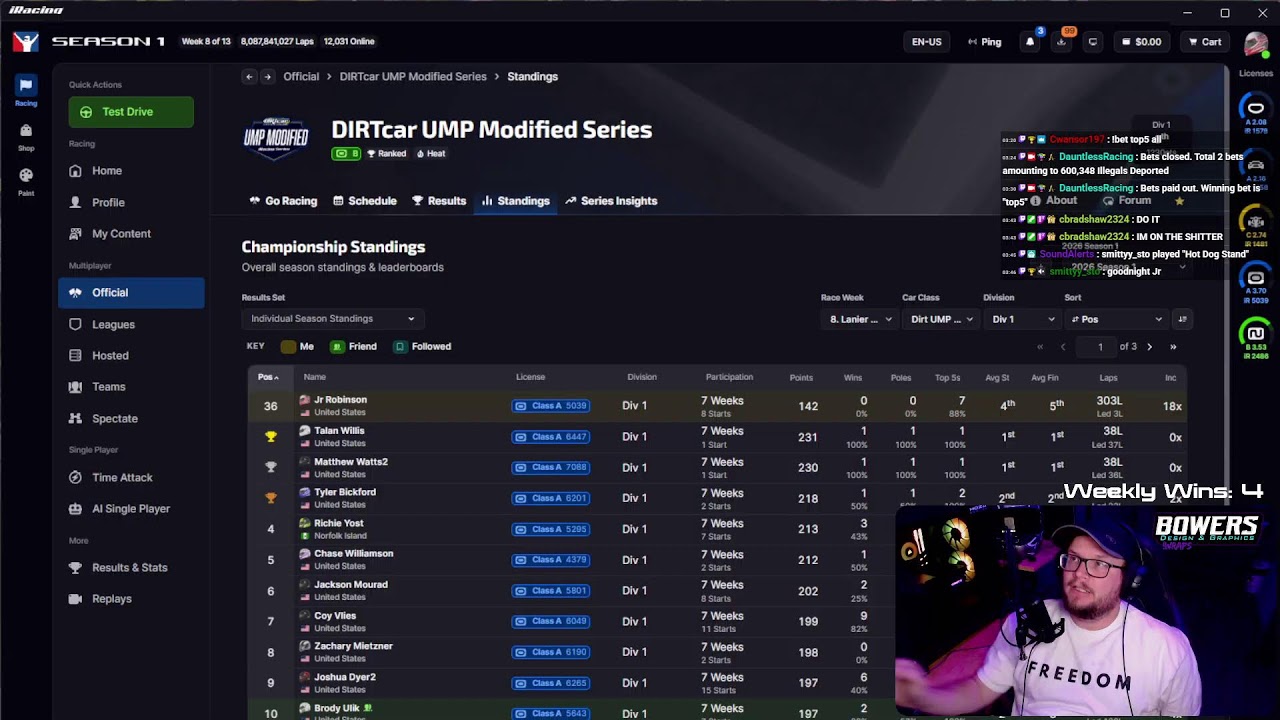This screenshot has width=1280, height=720.
Task: Open Leagues in the sidebar
Action: point(131,324)
